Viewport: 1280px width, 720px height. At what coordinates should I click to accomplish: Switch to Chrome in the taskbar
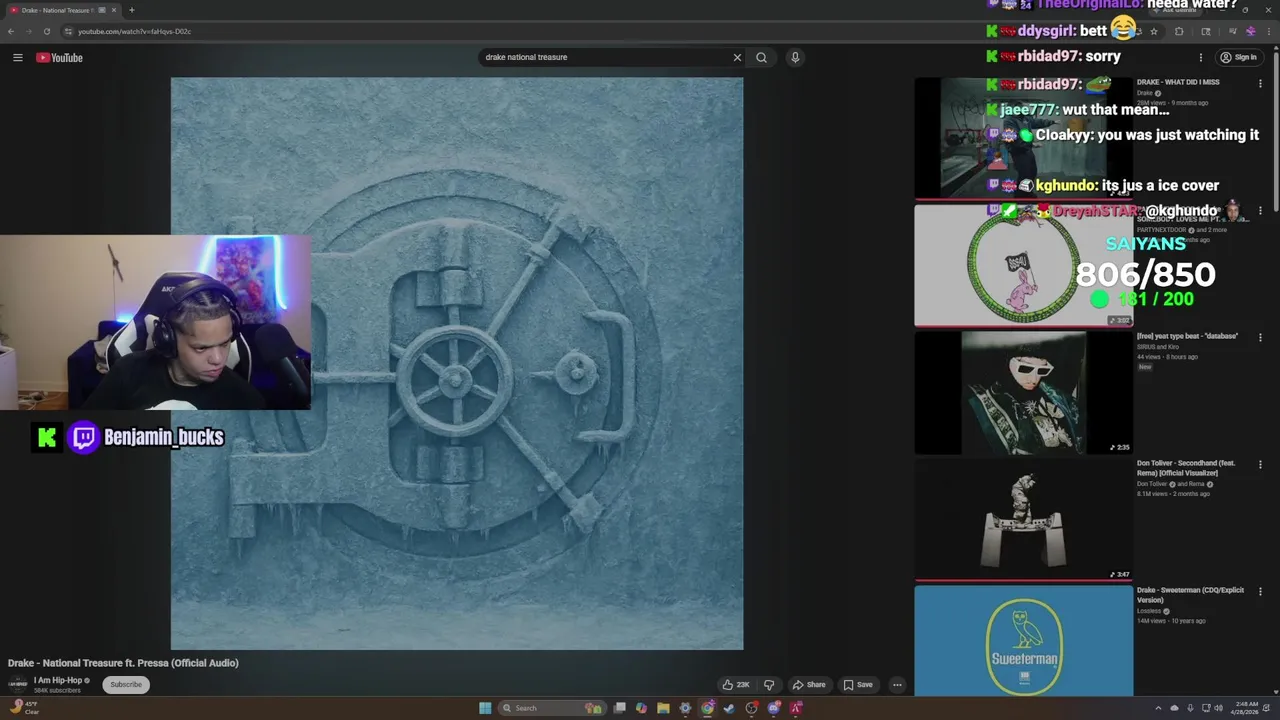point(708,708)
